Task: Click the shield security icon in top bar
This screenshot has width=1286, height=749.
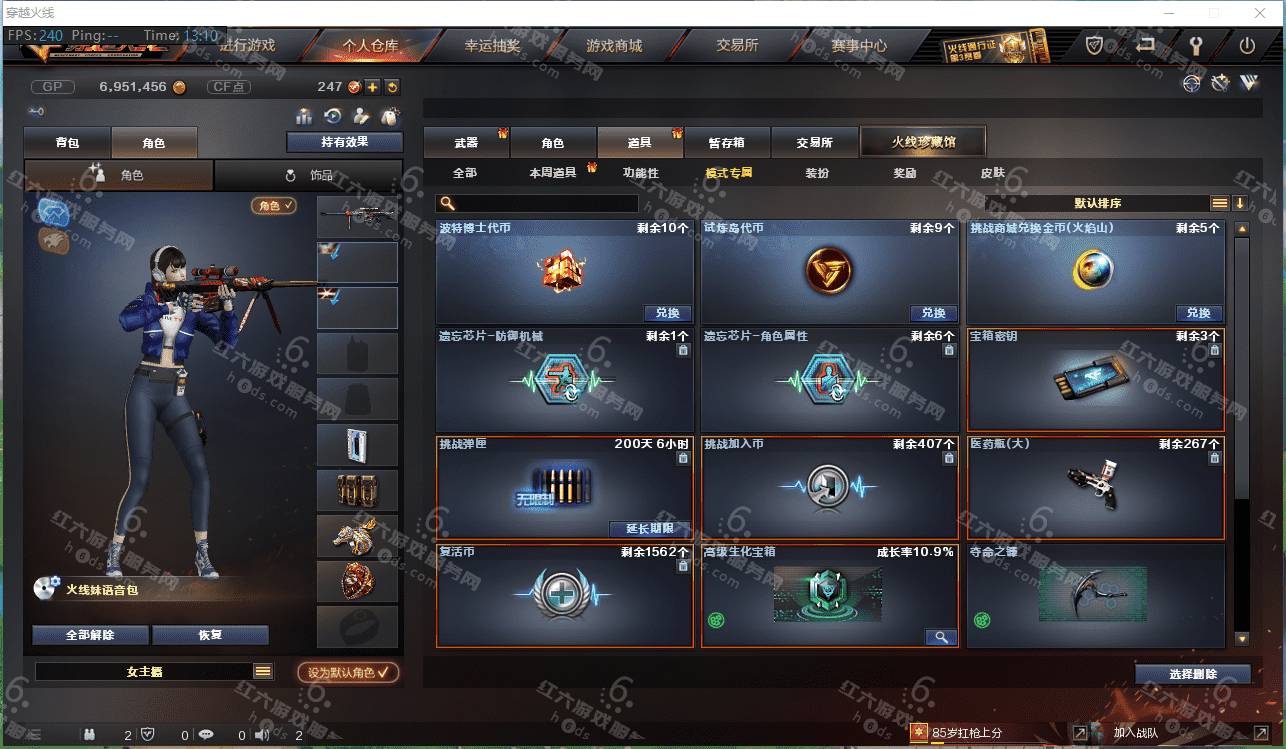Action: tap(1095, 46)
